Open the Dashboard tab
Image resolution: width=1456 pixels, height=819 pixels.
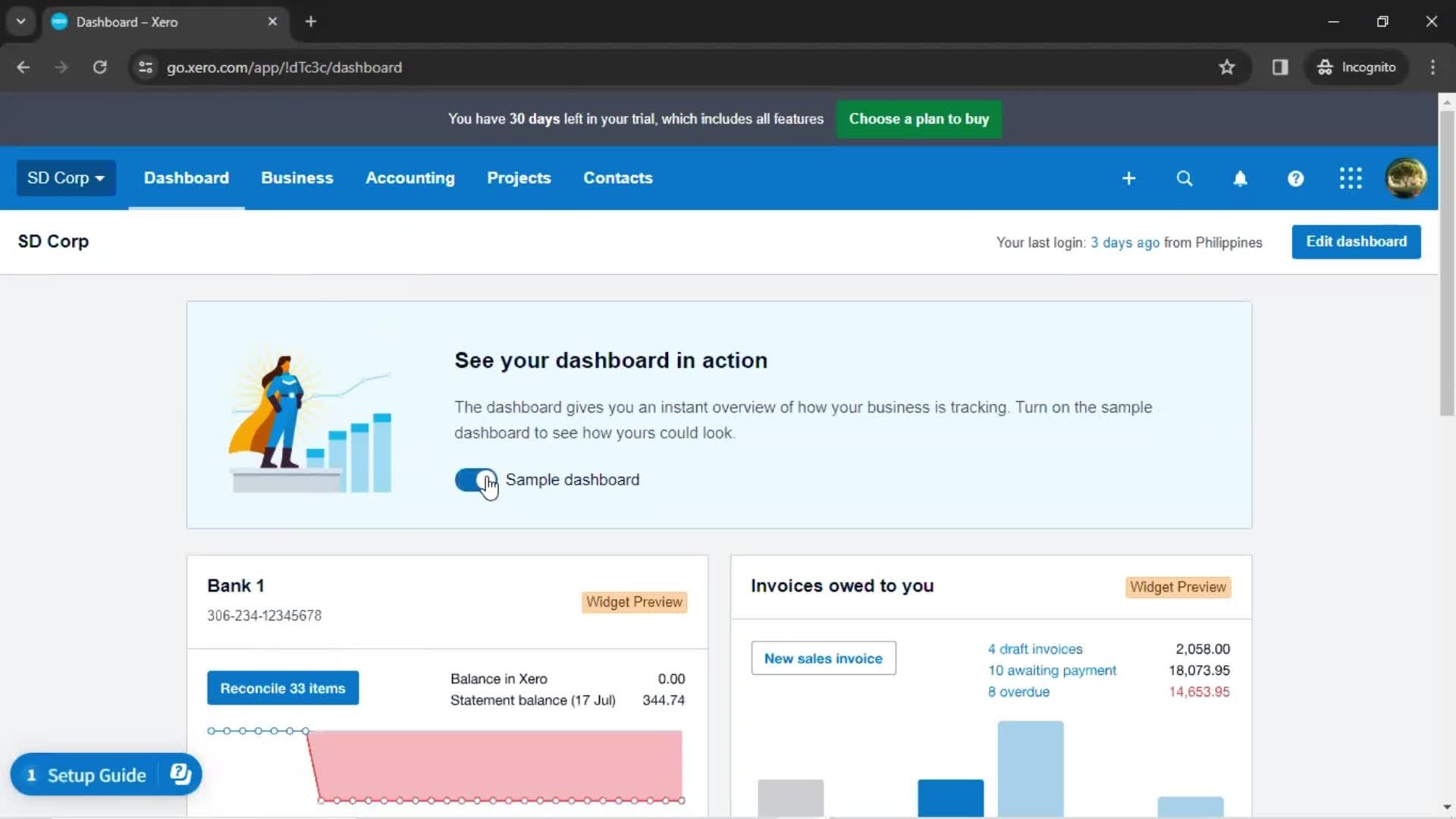(187, 178)
